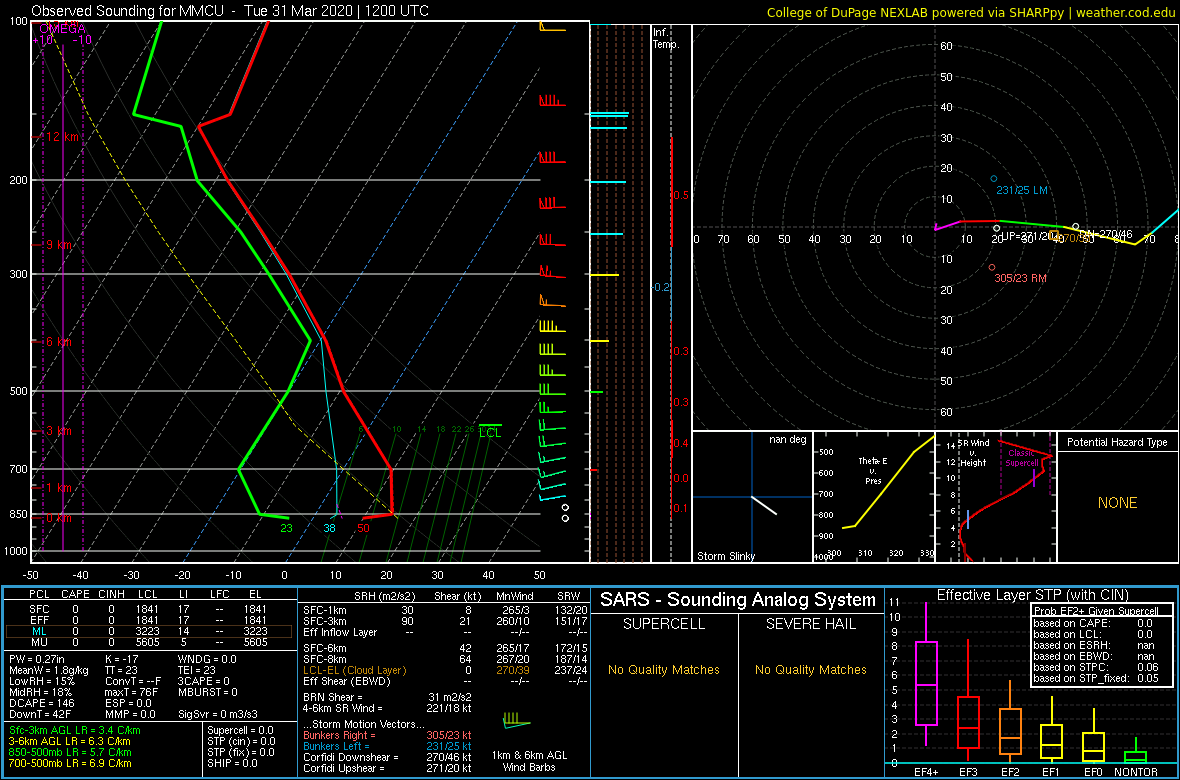Click the yellow Theta-E profile curve
1180x780 pixels.
pyautogui.click(x=889, y=481)
